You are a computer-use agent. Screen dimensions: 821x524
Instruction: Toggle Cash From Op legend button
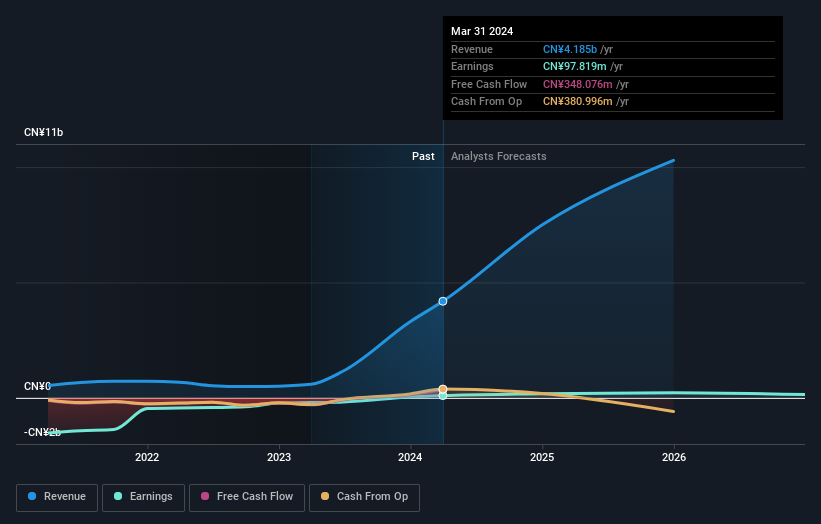pyautogui.click(x=364, y=497)
